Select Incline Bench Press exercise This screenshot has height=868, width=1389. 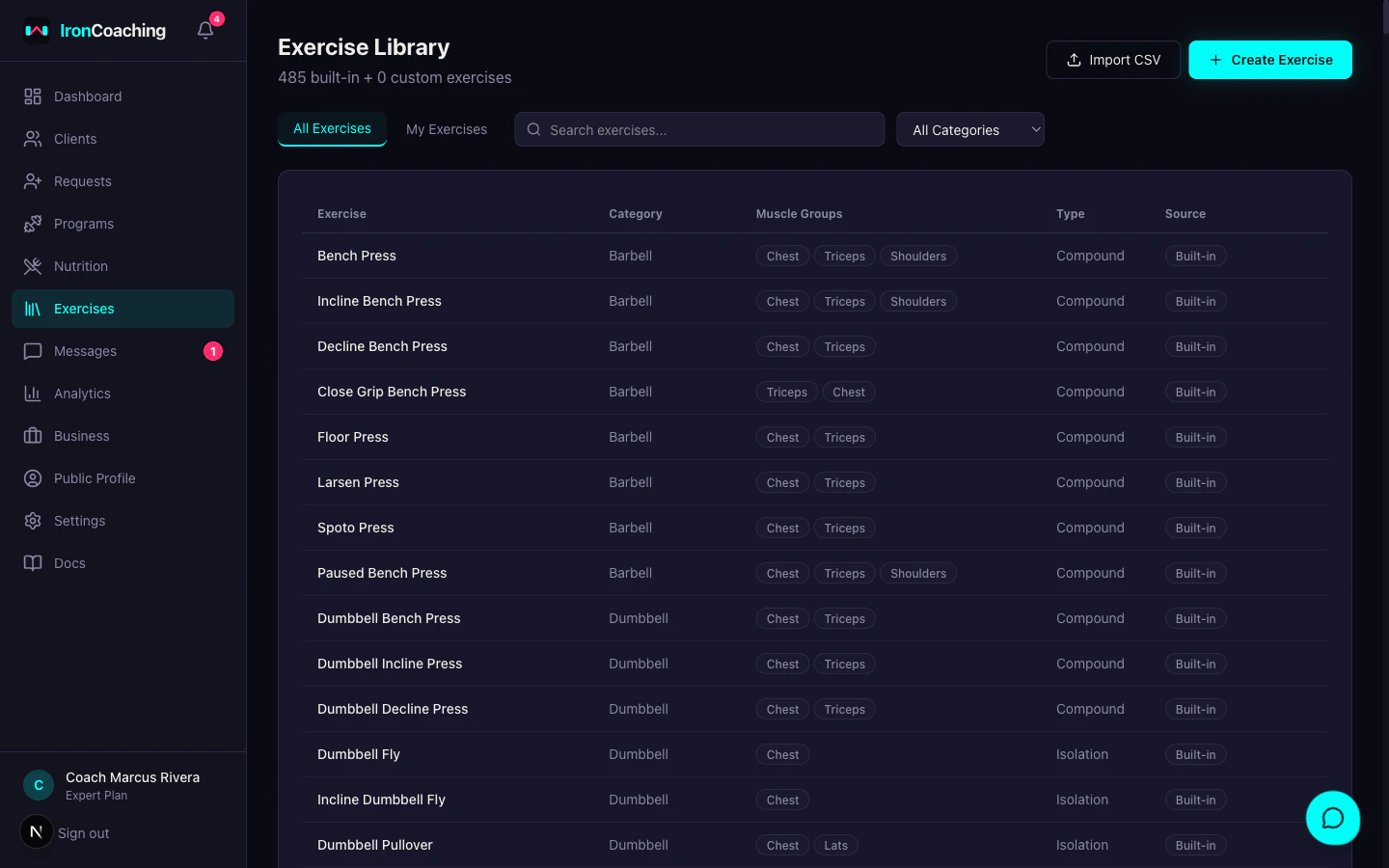[x=379, y=301]
